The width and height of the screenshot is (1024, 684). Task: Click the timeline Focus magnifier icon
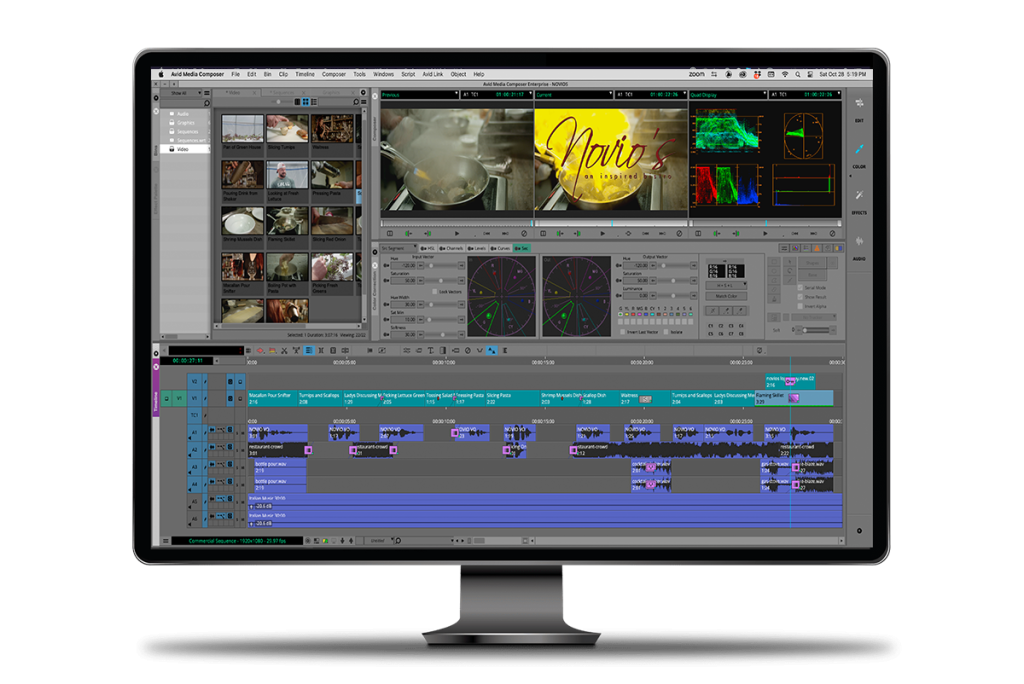[x=398, y=541]
